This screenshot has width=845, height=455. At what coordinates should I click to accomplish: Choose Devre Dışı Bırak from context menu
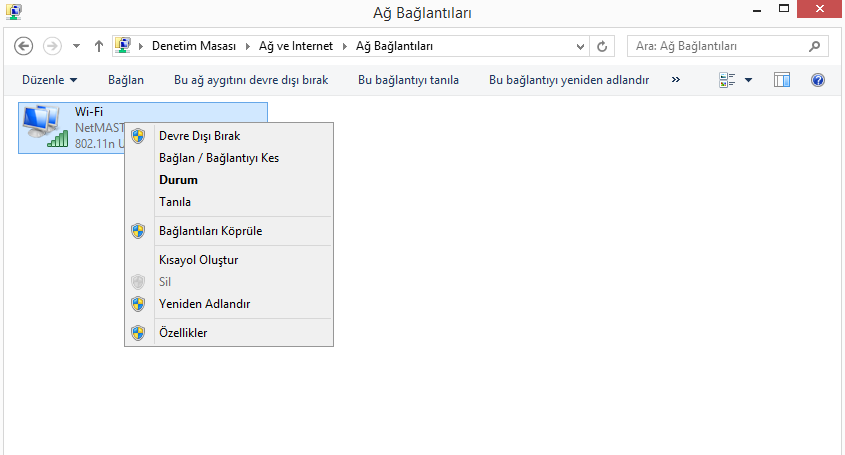click(x=199, y=136)
